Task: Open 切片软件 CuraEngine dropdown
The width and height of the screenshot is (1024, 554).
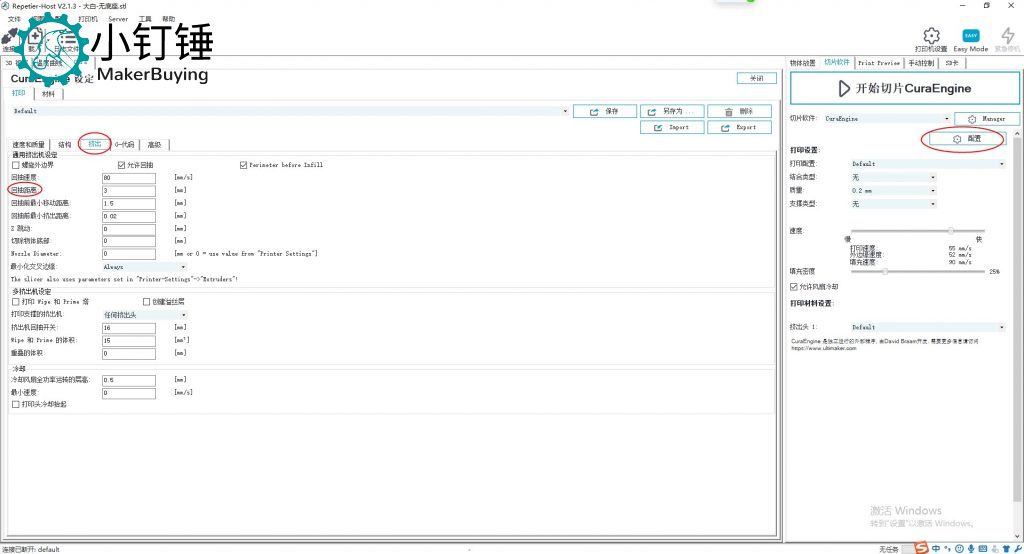Action: point(887,119)
